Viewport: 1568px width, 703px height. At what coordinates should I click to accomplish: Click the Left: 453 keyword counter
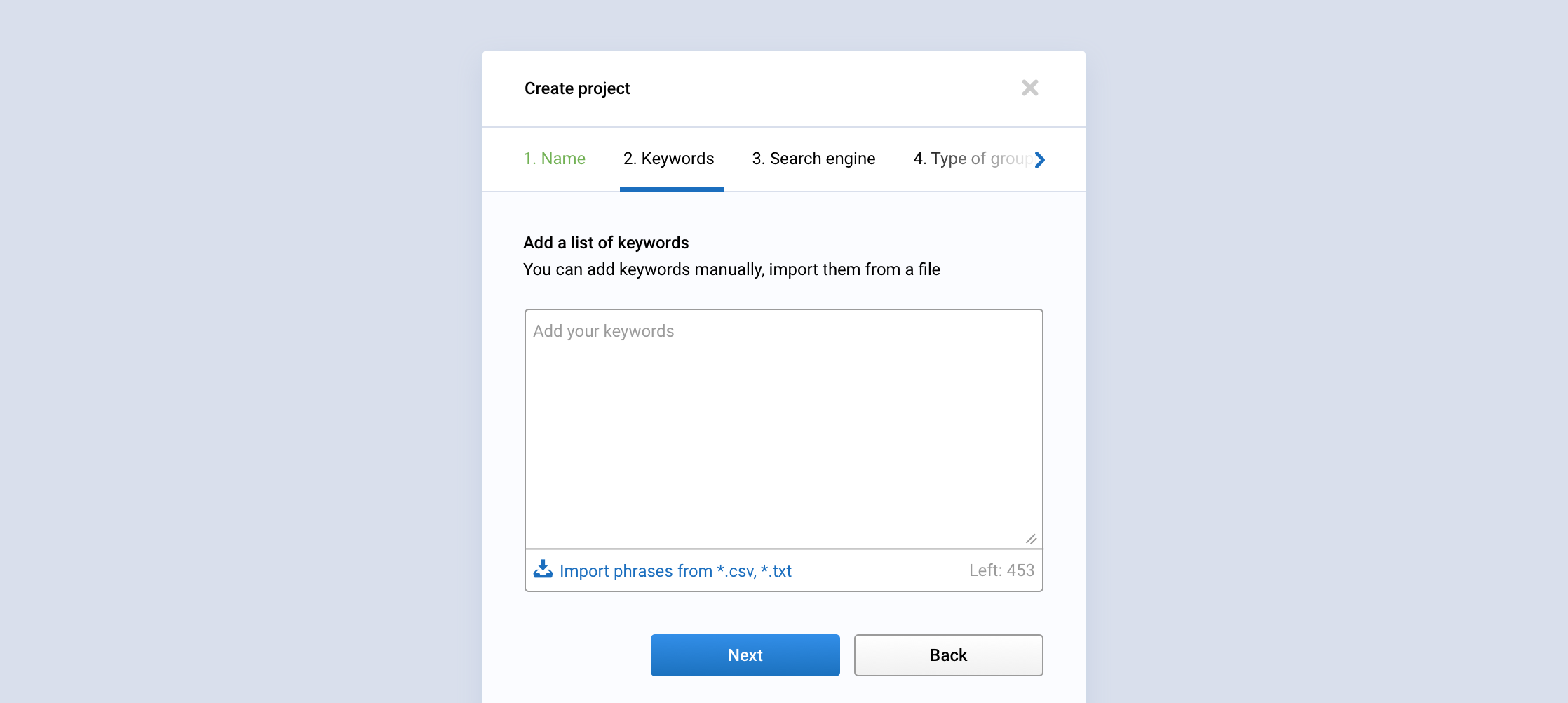click(1001, 570)
